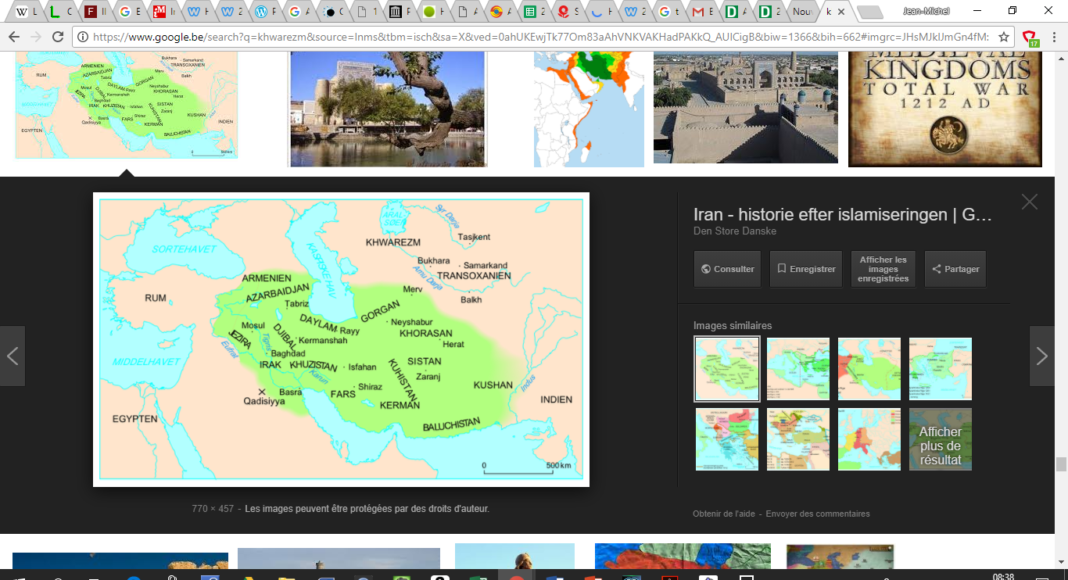Open the Iran historie title link
Image resolution: width=1068 pixels, height=580 pixels.
[842, 214]
